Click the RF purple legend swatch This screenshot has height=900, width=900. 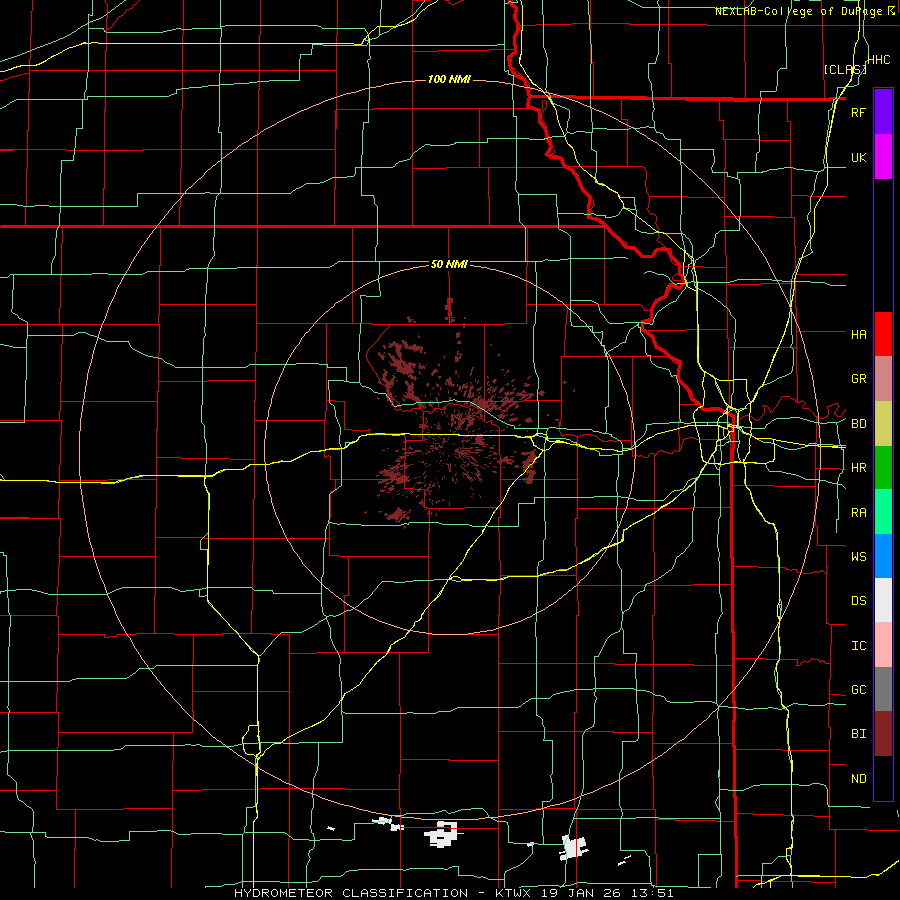tap(883, 112)
